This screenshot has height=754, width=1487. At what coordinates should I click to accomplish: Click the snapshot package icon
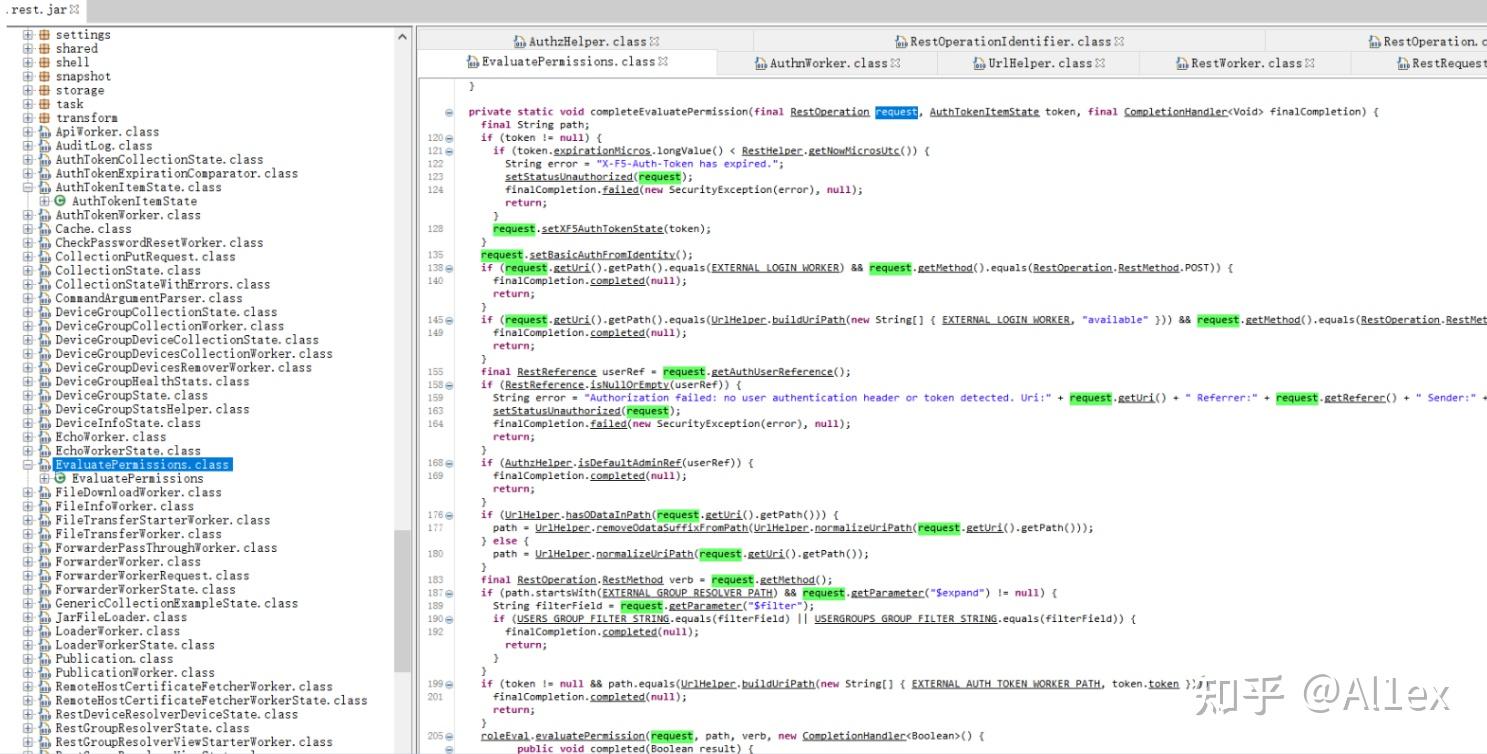pos(45,76)
